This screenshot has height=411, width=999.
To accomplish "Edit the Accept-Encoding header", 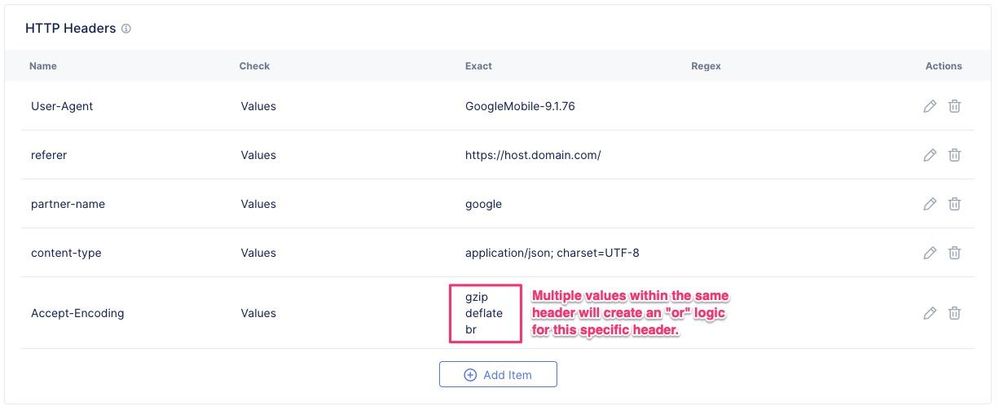I will pos(929,313).
